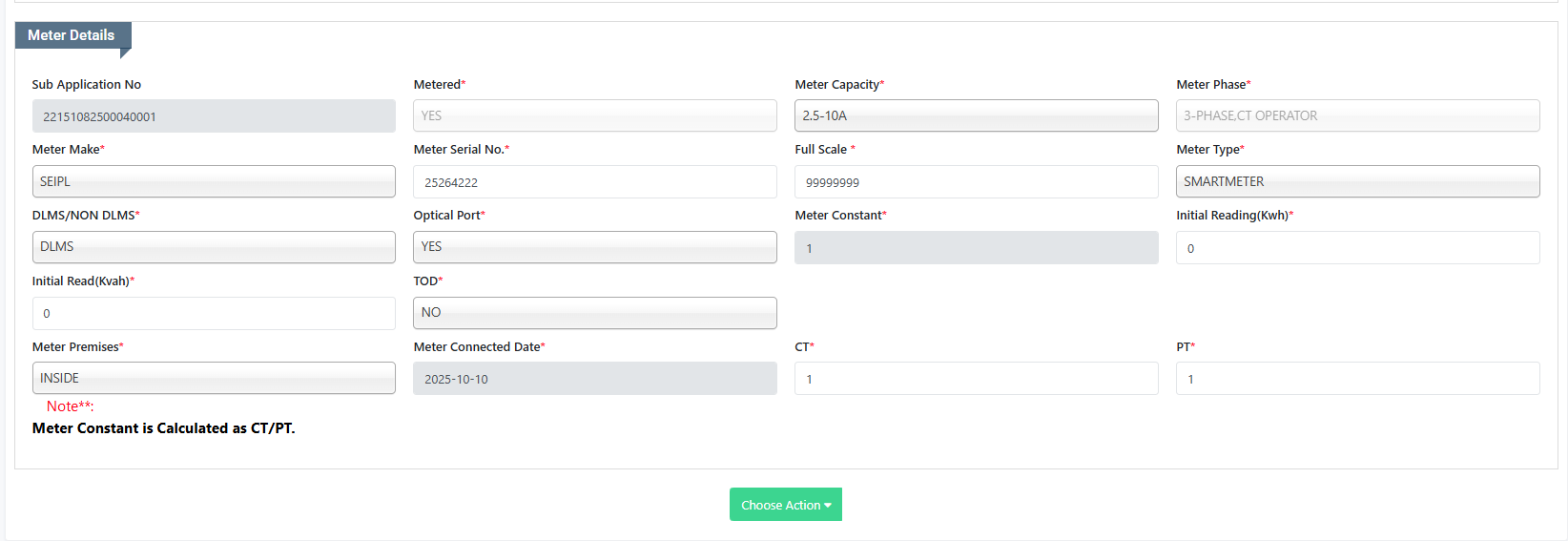The width and height of the screenshot is (1568, 541).
Task: Open the TOD dropdown
Action: coord(594,313)
